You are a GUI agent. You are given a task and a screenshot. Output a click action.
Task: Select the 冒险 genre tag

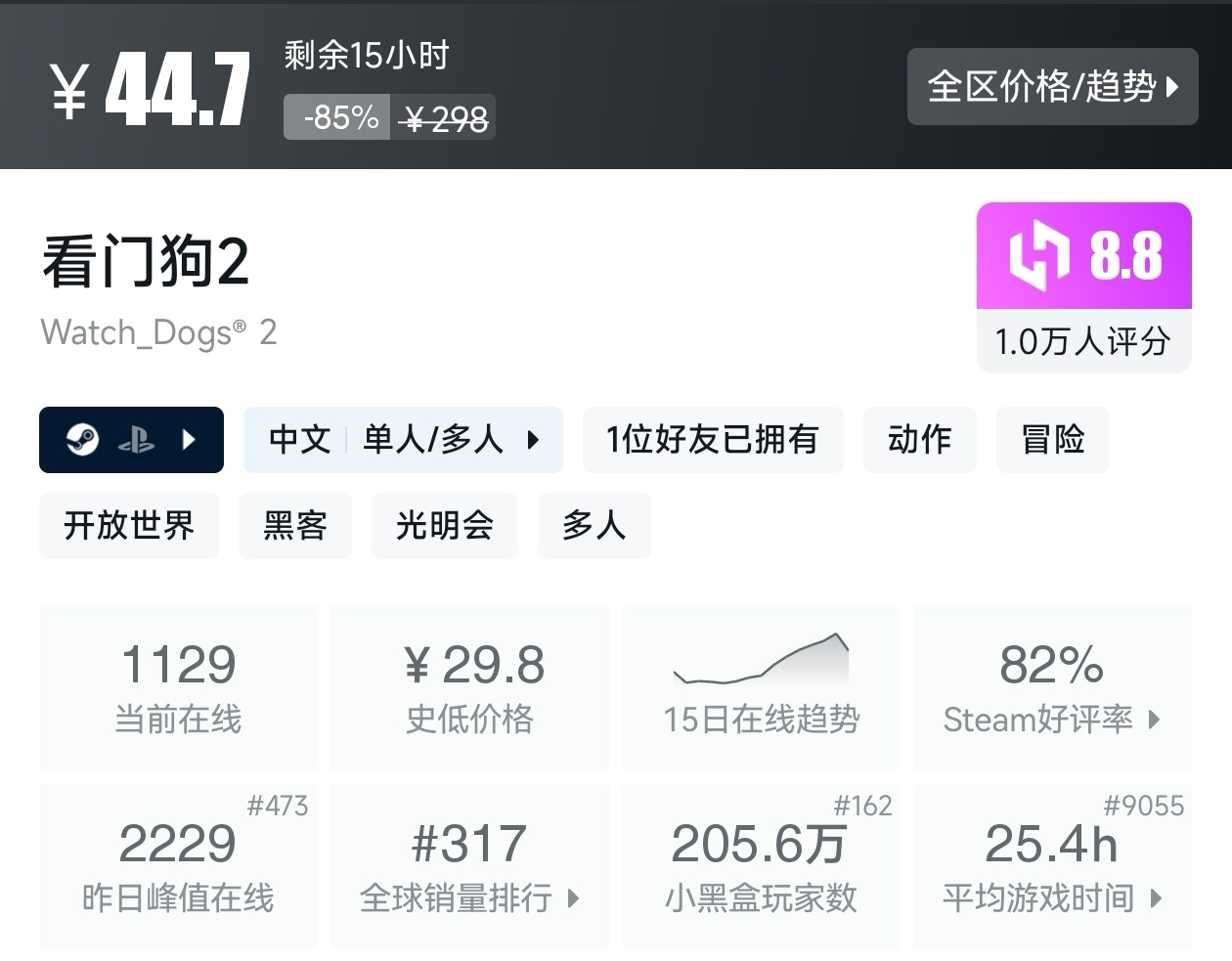pyautogui.click(x=1053, y=440)
